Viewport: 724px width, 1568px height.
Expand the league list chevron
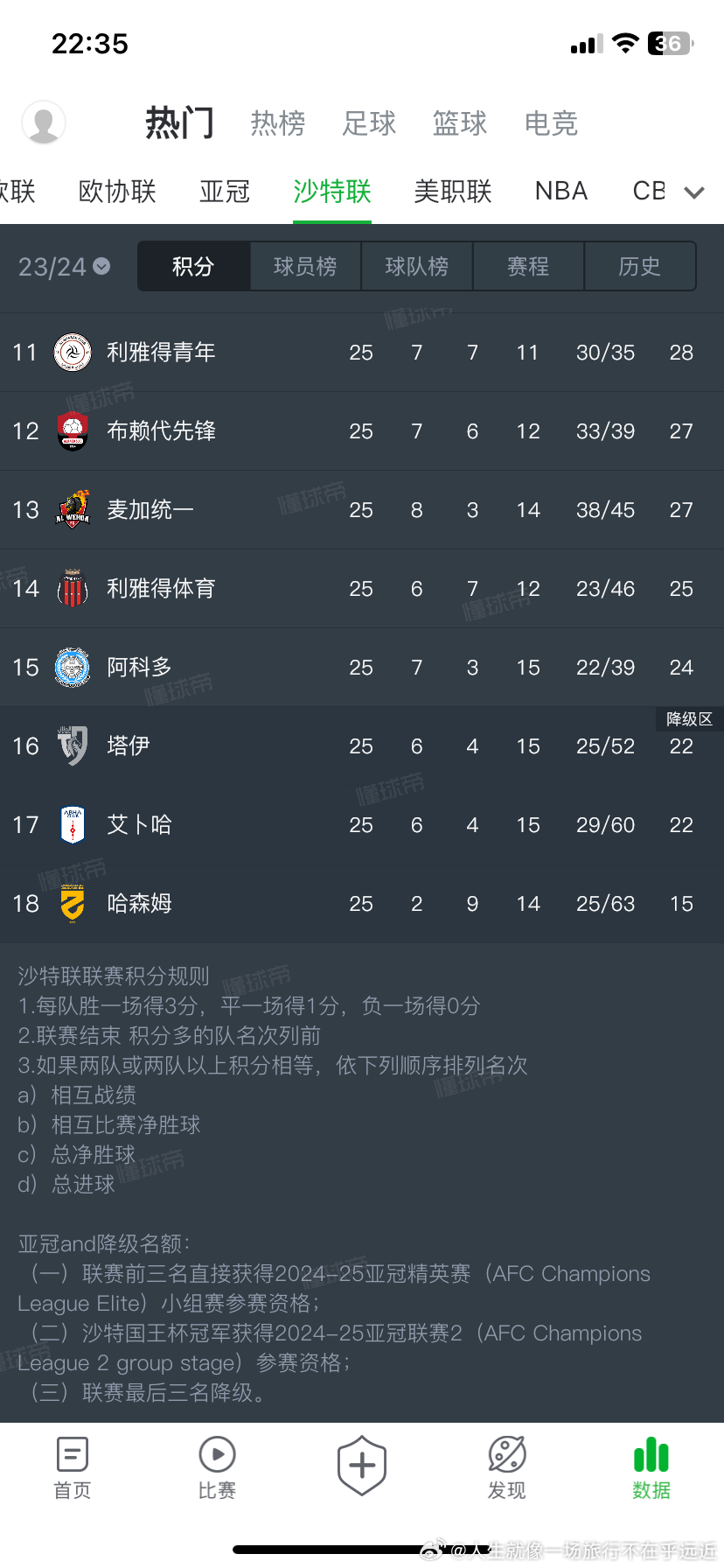point(694,192)
